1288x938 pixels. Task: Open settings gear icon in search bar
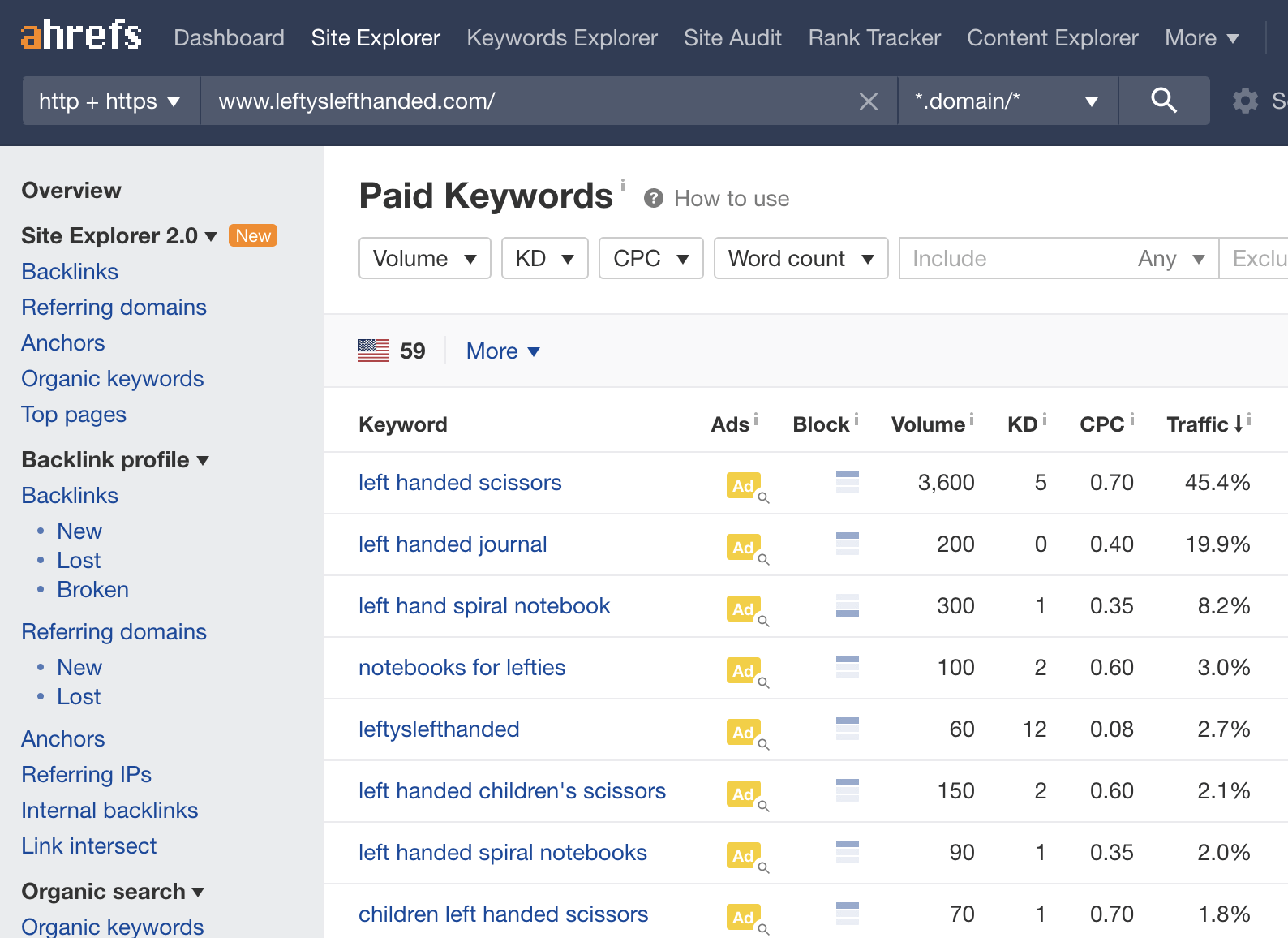(1244, 101)
